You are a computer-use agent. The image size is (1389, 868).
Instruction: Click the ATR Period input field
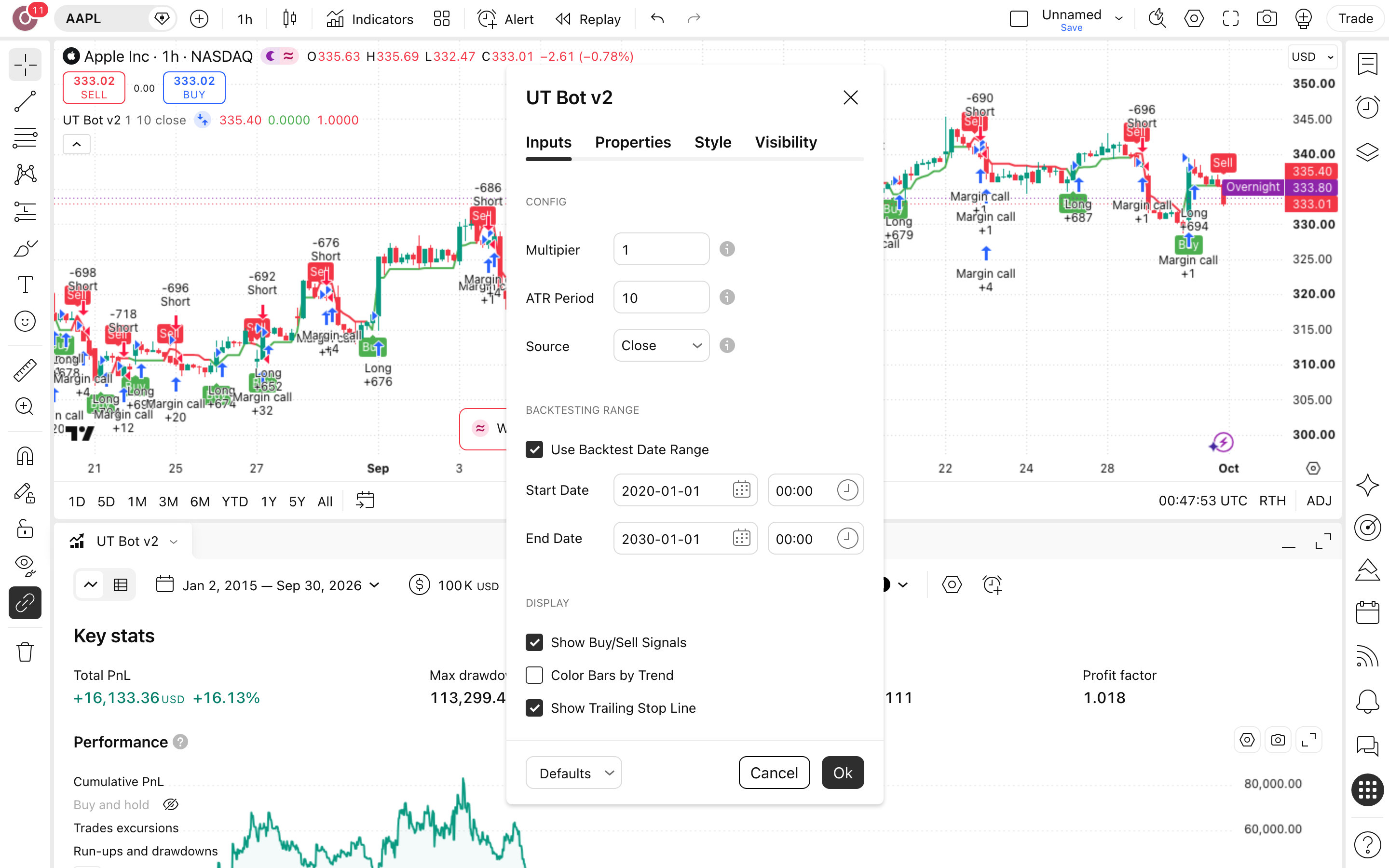pos(661,298)
